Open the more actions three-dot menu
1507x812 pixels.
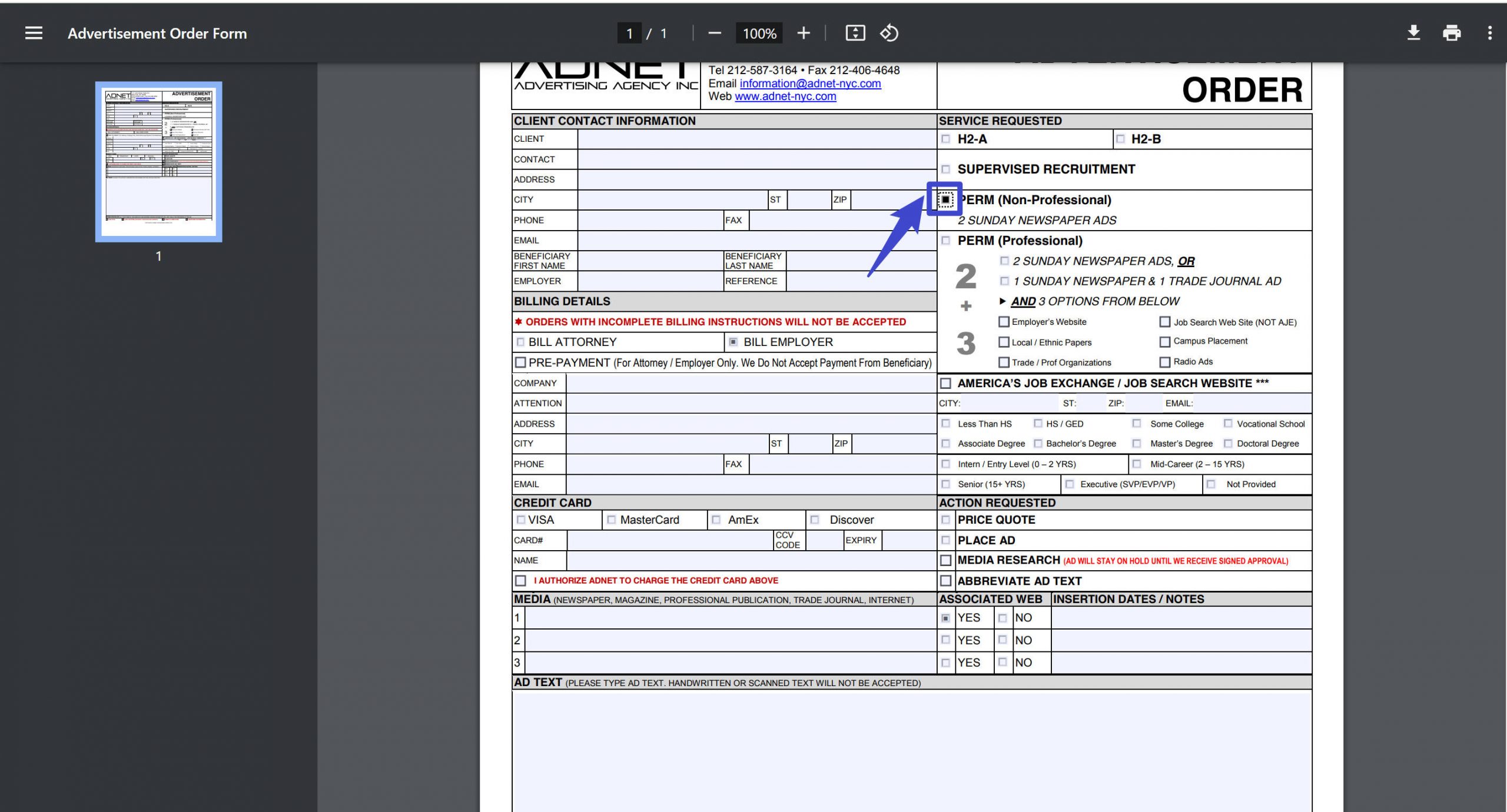[1490, 32]
